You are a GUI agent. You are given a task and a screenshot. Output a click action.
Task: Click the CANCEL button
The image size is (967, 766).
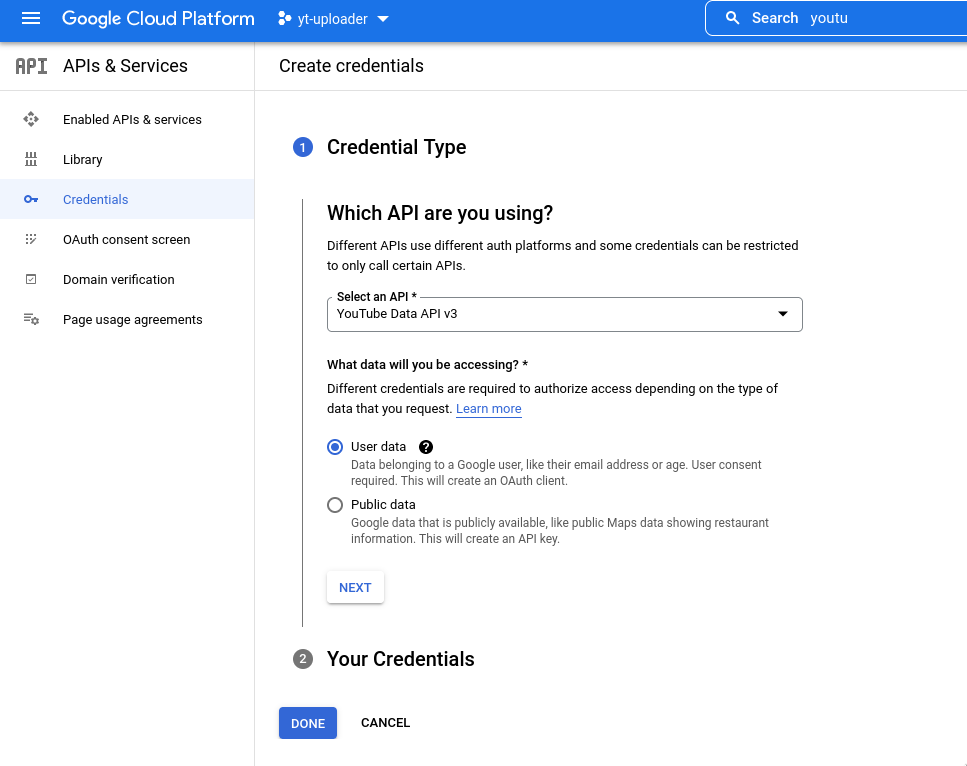[x=385, y=723]
